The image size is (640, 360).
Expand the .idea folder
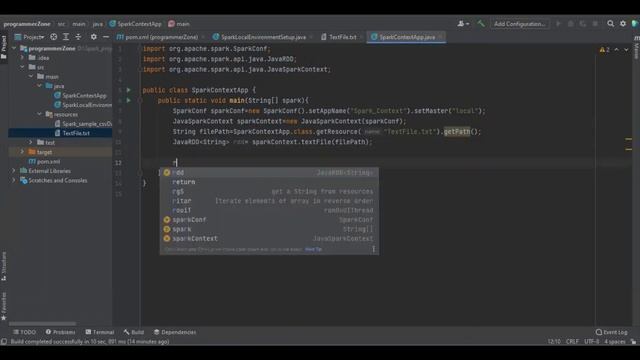click(x=22, y=58)
